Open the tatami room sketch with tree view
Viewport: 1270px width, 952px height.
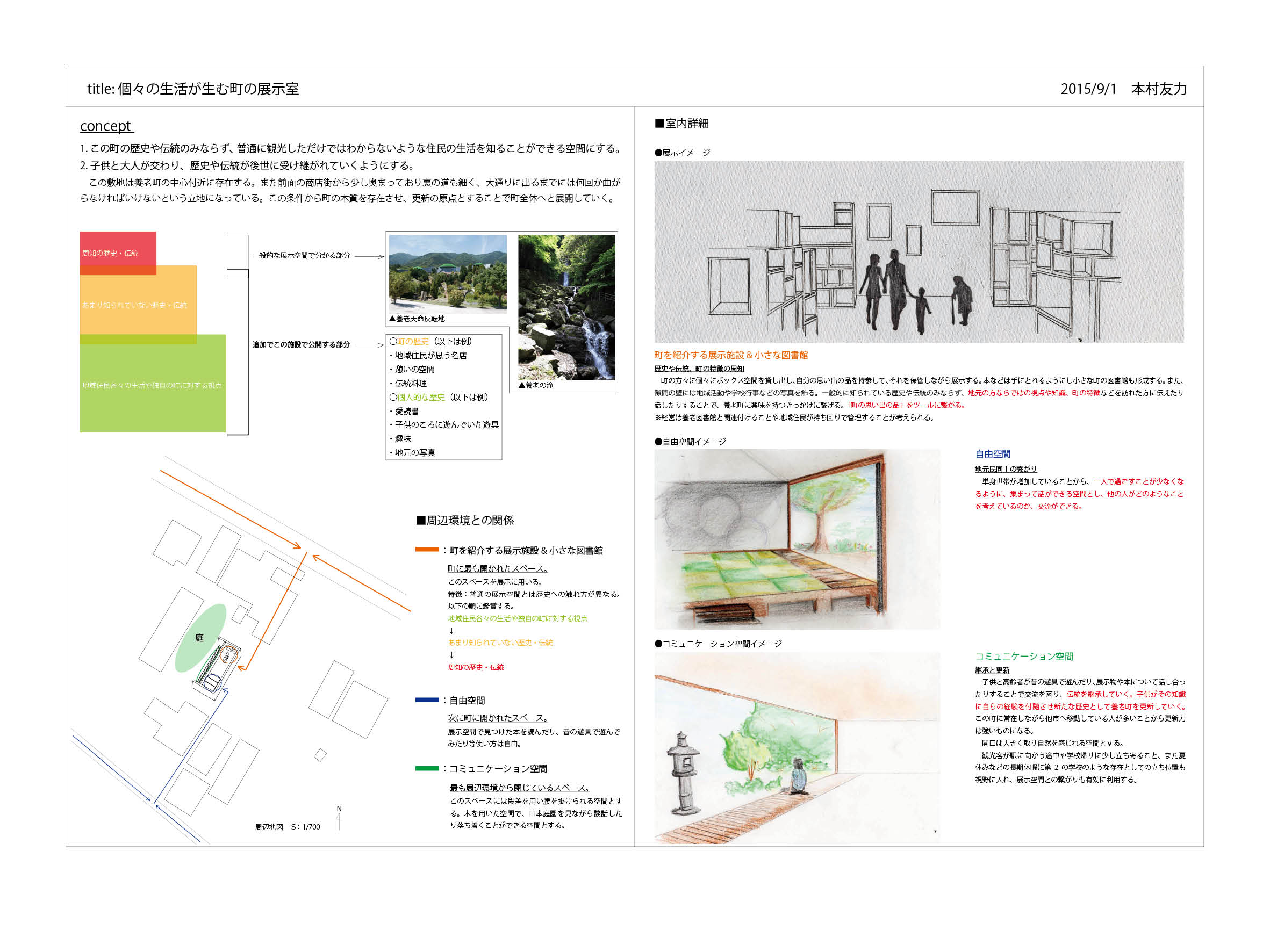pos(797,539)
